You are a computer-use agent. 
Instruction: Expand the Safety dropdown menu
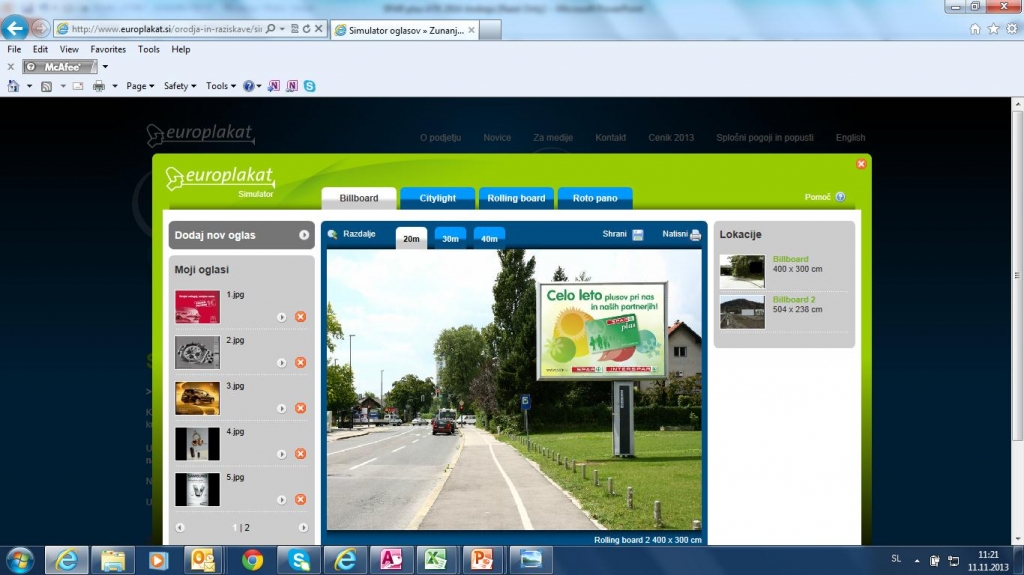coord(180,86)
